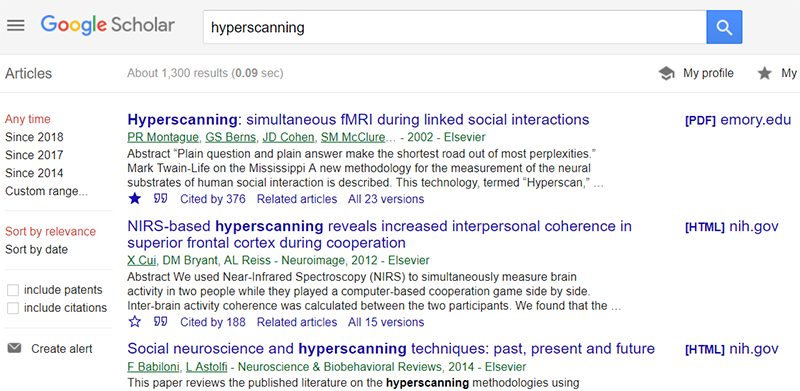Toggle the include patents checkbox
Viewport: 800px width, 391px height.
pos(13,290)
